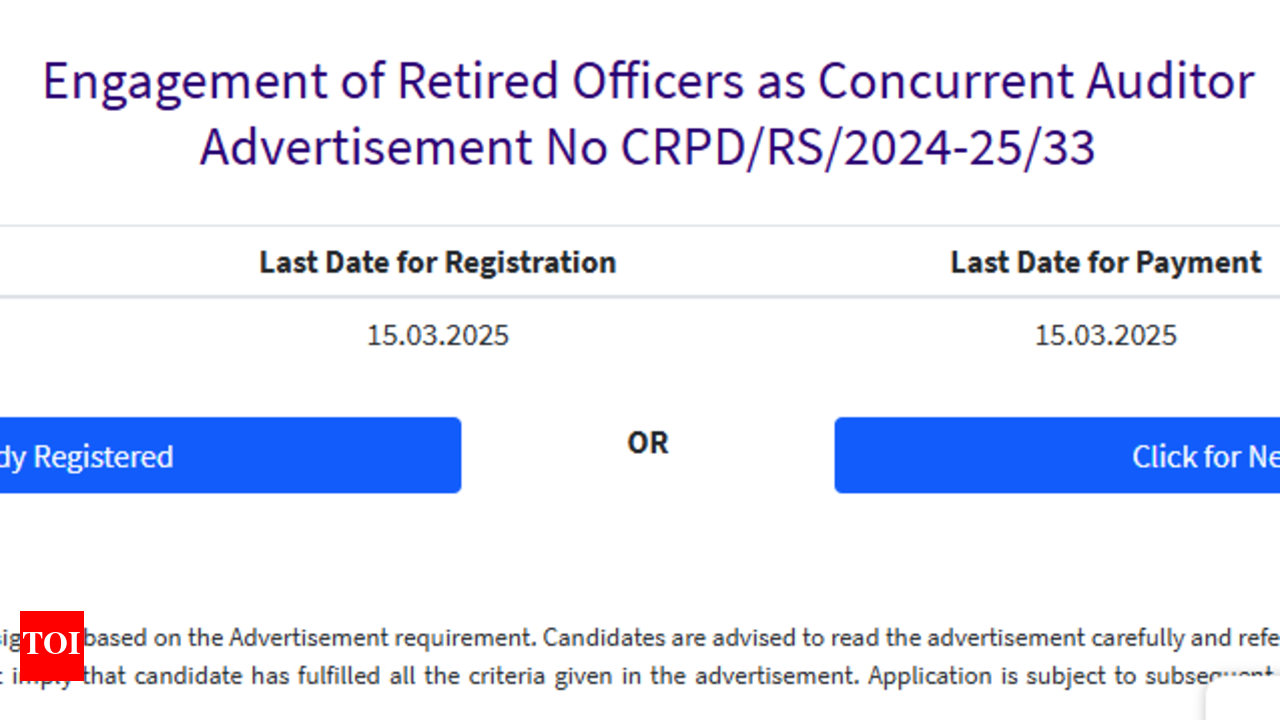The width and height of the screenshot is (1280, 720).
Task: Click the TOI logo badge
Action: (51, 645)
